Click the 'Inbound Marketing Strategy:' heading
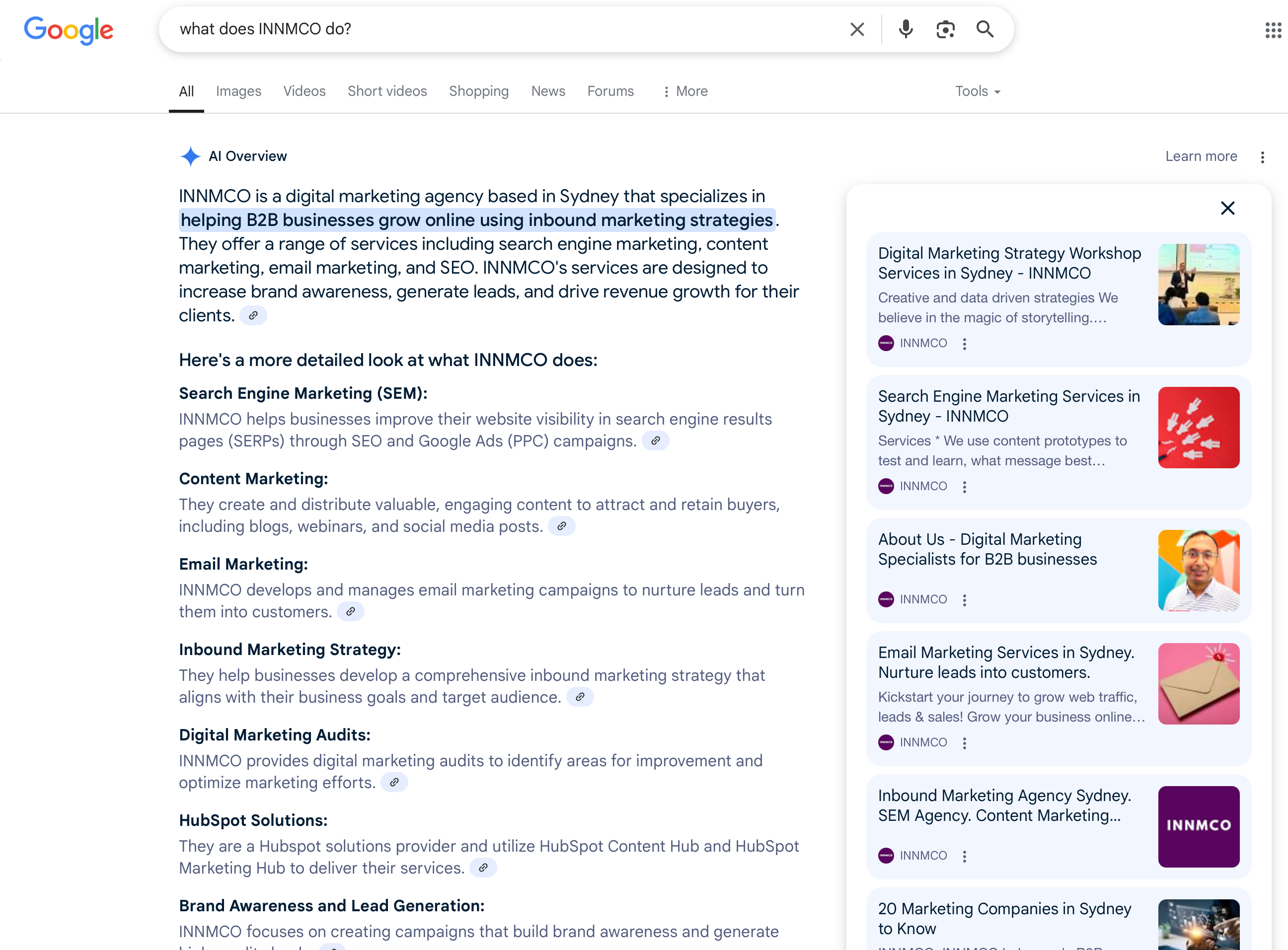1288x950 pixels. [x=290, y=650]
